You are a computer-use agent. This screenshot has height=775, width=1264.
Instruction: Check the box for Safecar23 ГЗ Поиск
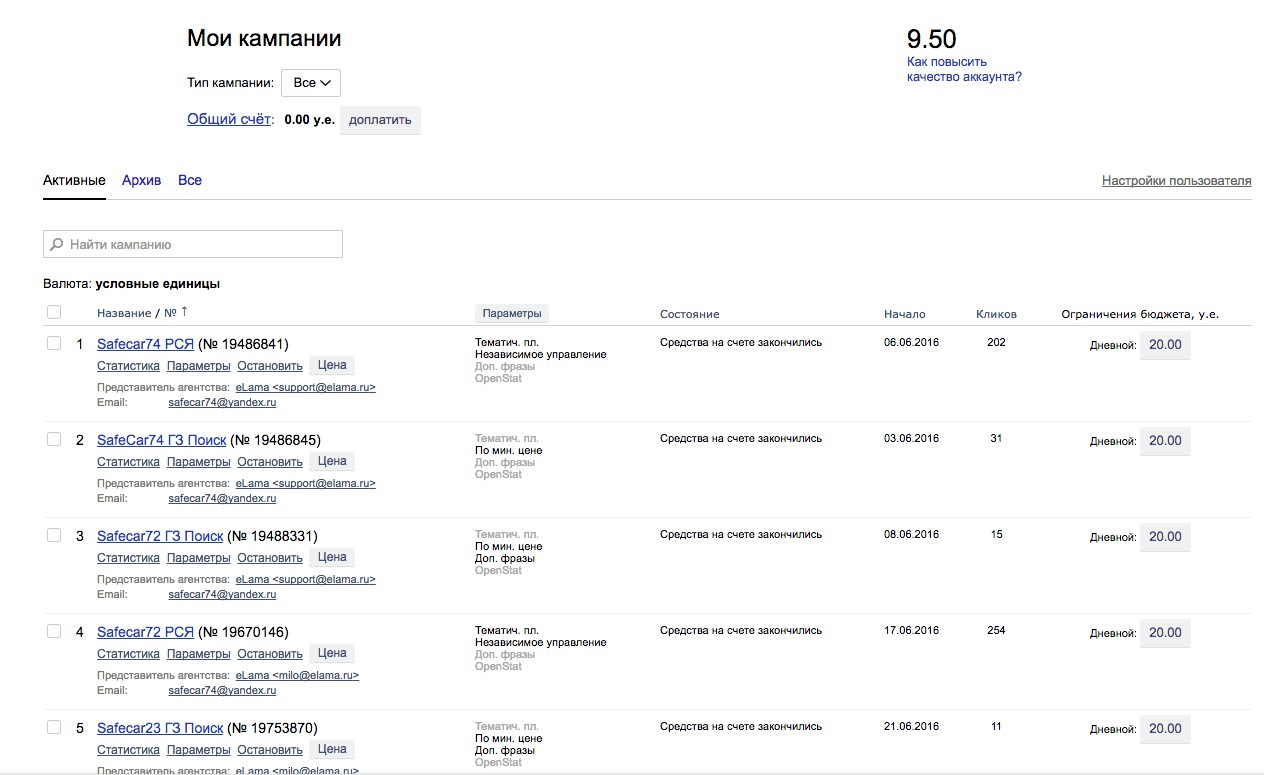(x=54, y=727)
